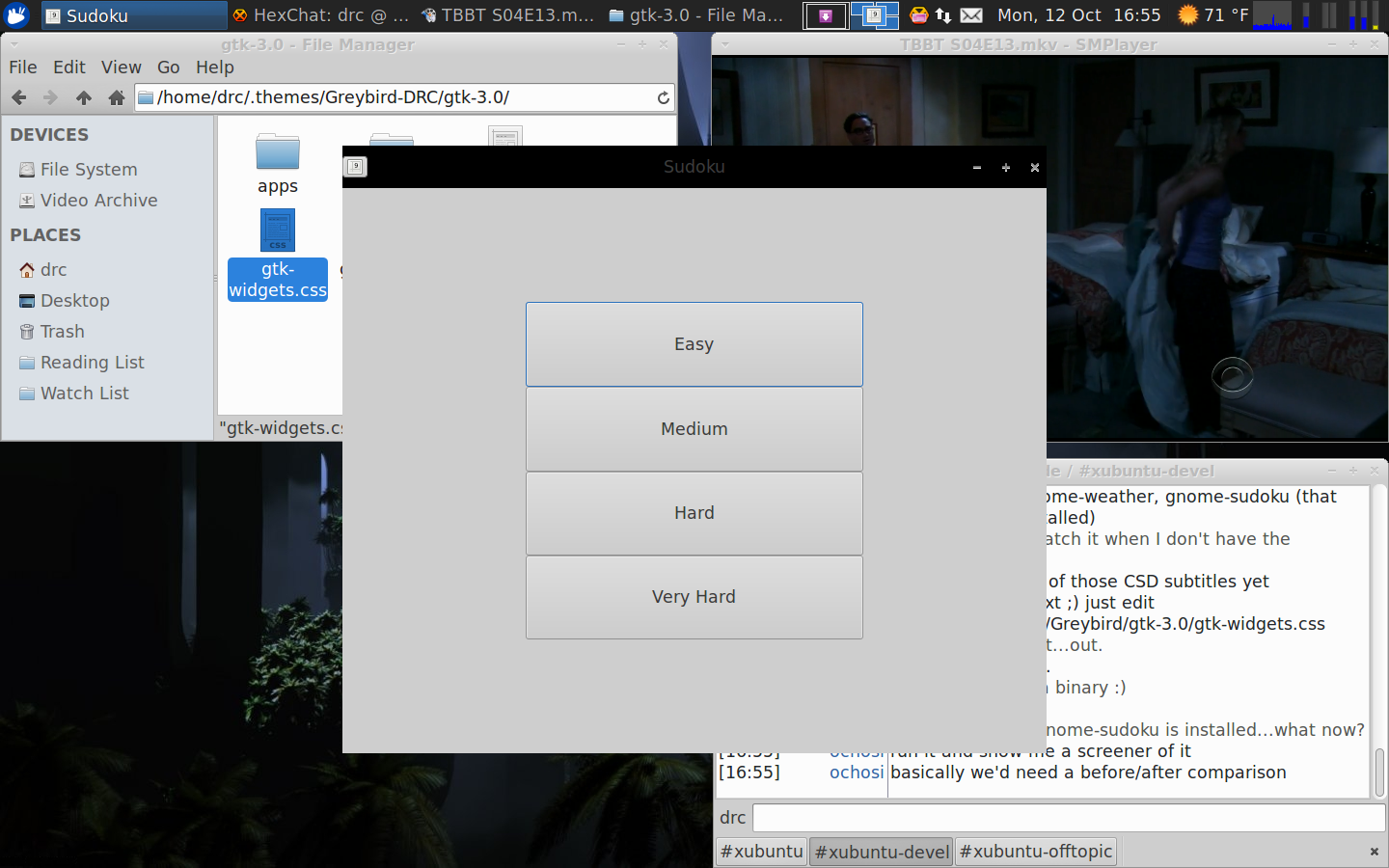Go to parent folder in File Manager
1389x868 pixels.
84,97
